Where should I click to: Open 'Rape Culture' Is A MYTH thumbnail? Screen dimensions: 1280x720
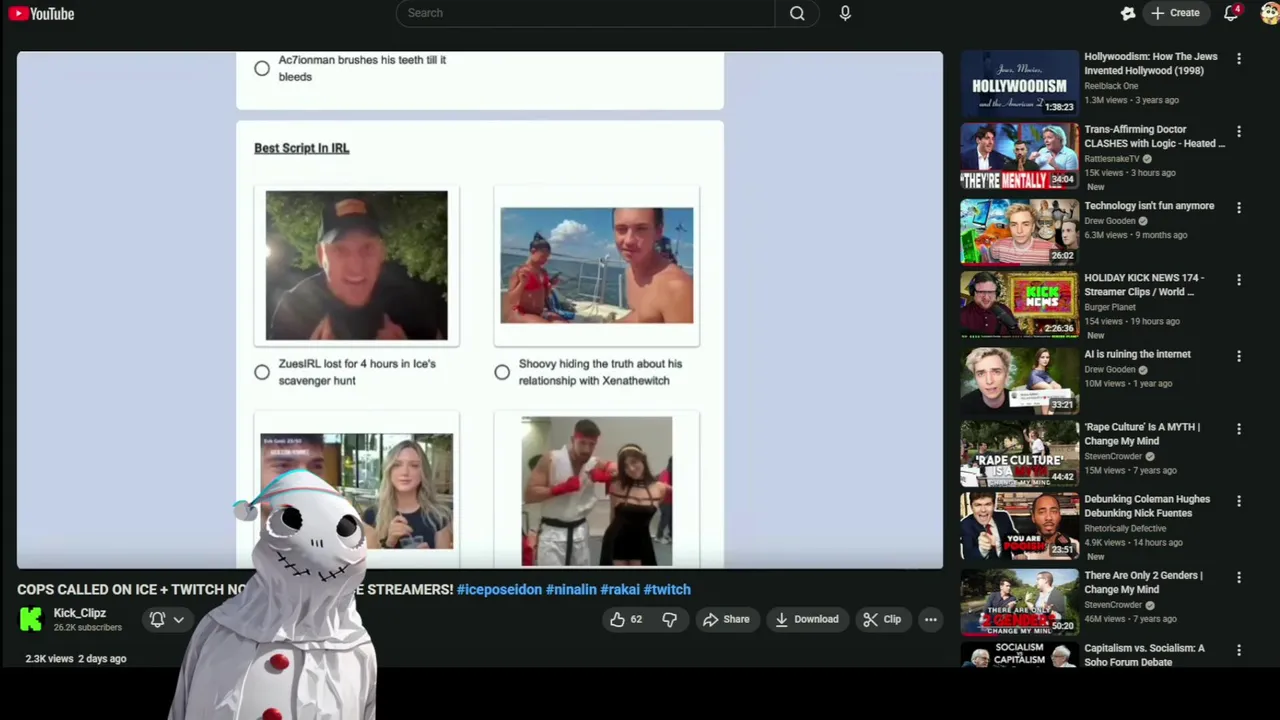[x=1019, y=452]
